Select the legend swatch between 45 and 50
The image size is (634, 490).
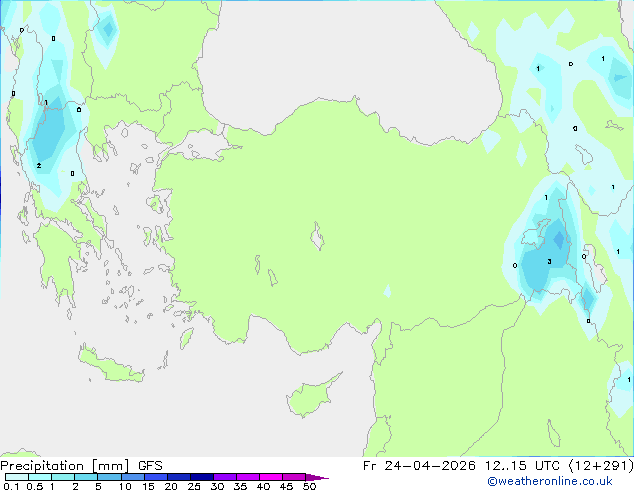click(x=294, y=477)
